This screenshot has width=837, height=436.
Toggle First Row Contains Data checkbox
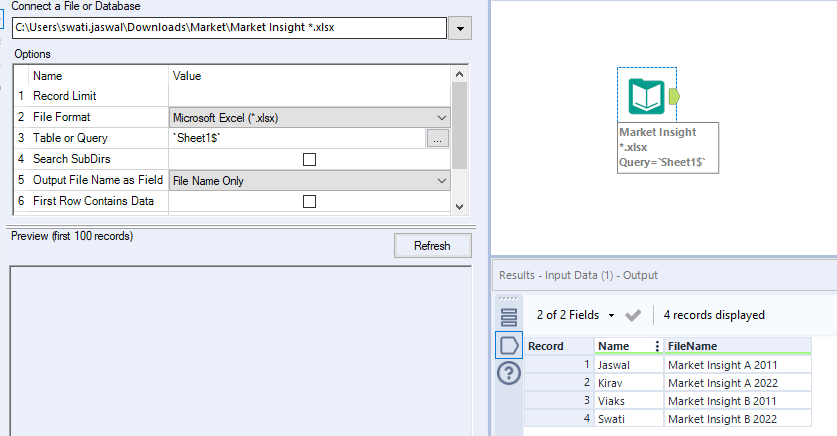pos(309,201)
